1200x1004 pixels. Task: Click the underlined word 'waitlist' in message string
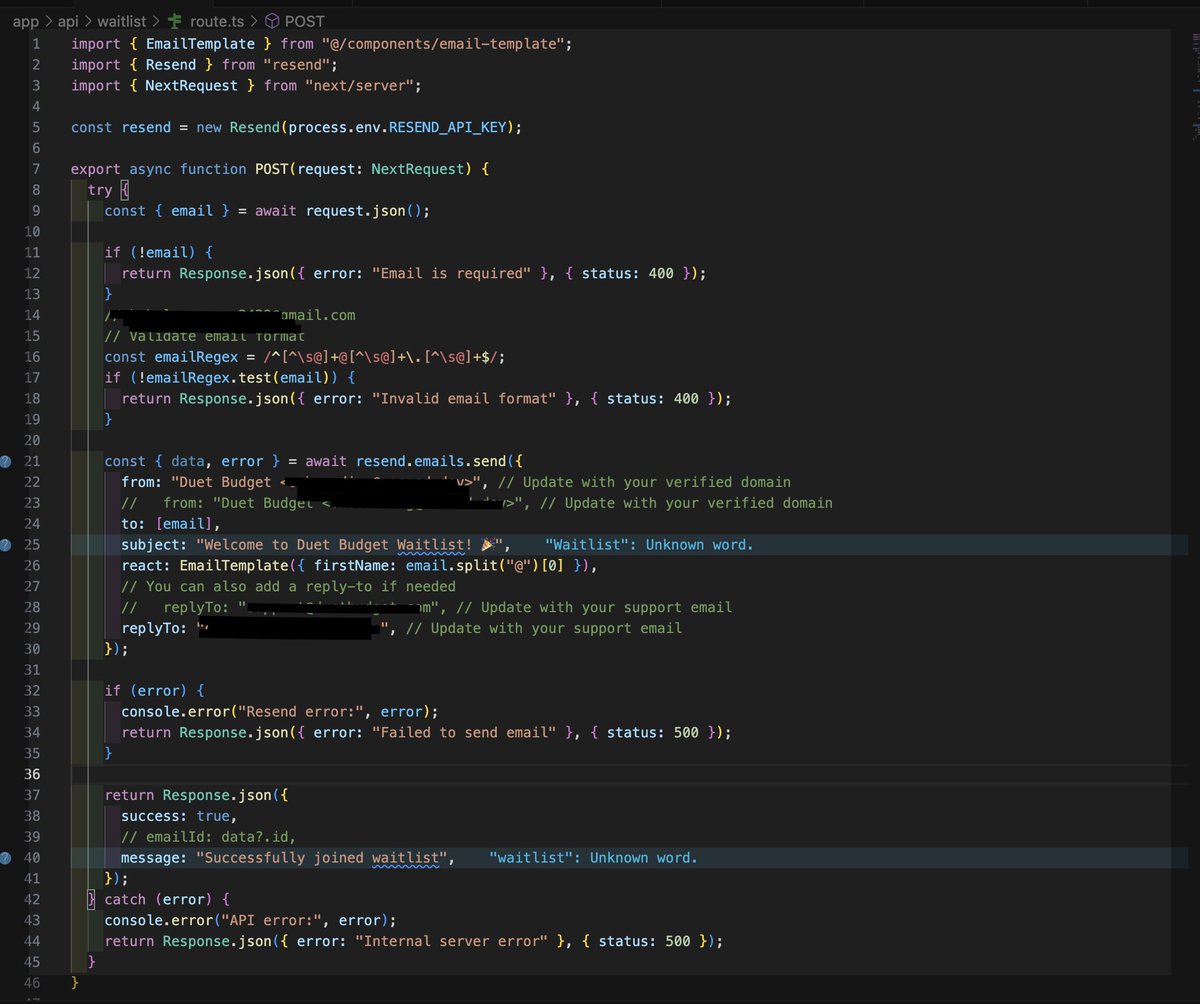405,858
